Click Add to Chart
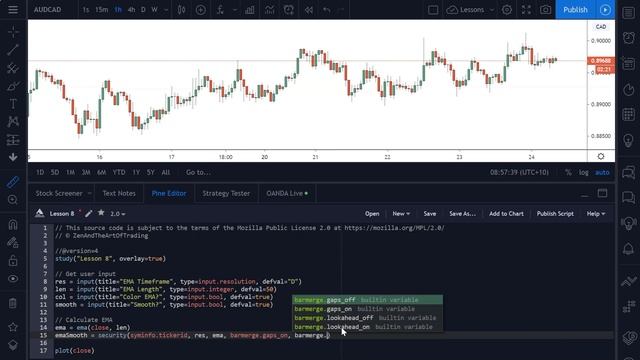The height and width of the screenshot is (360, 640). point(506,213)
